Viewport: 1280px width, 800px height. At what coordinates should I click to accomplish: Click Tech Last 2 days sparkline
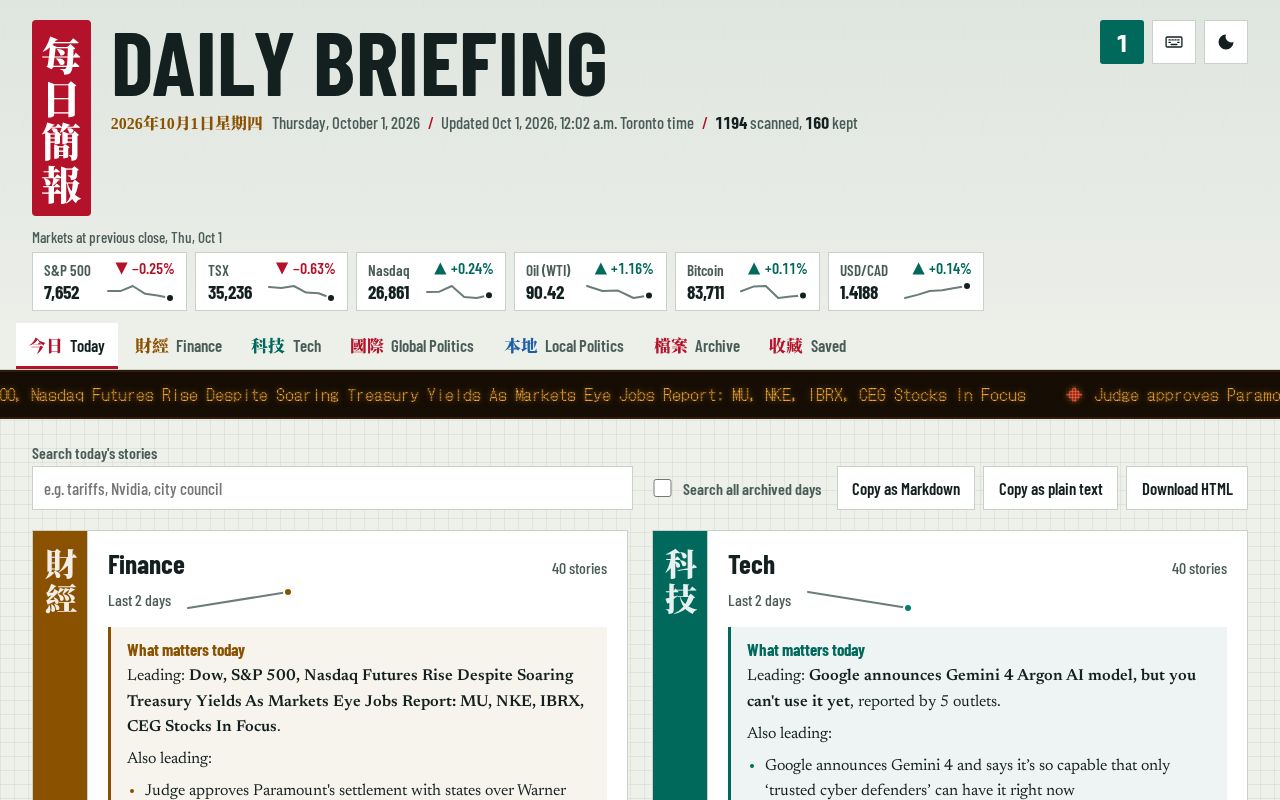(x=859, y=599)
